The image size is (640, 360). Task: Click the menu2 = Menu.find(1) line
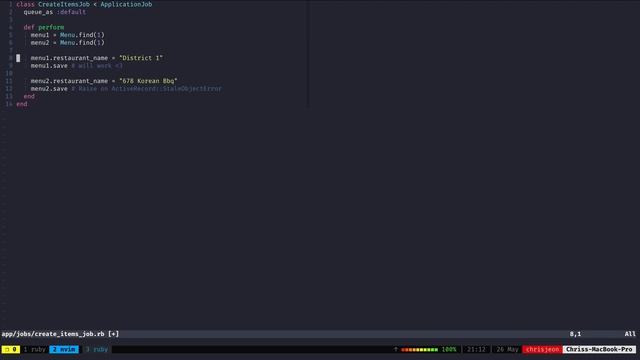(x=67, y=42)
